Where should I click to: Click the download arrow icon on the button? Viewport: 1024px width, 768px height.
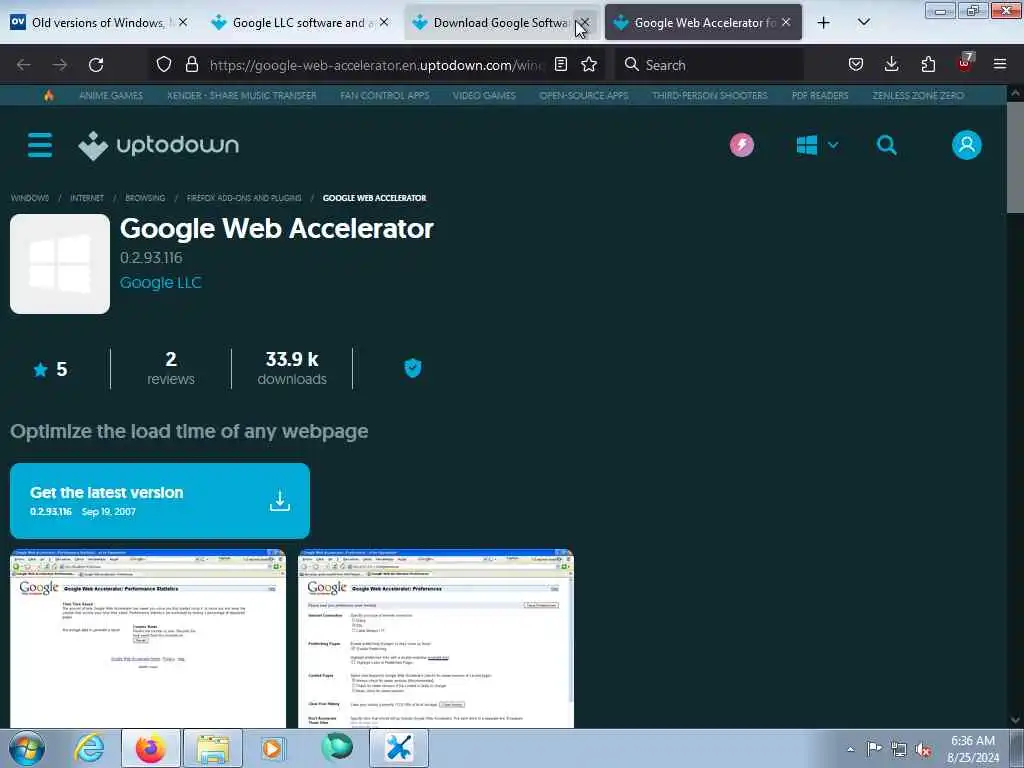[280, 501]
